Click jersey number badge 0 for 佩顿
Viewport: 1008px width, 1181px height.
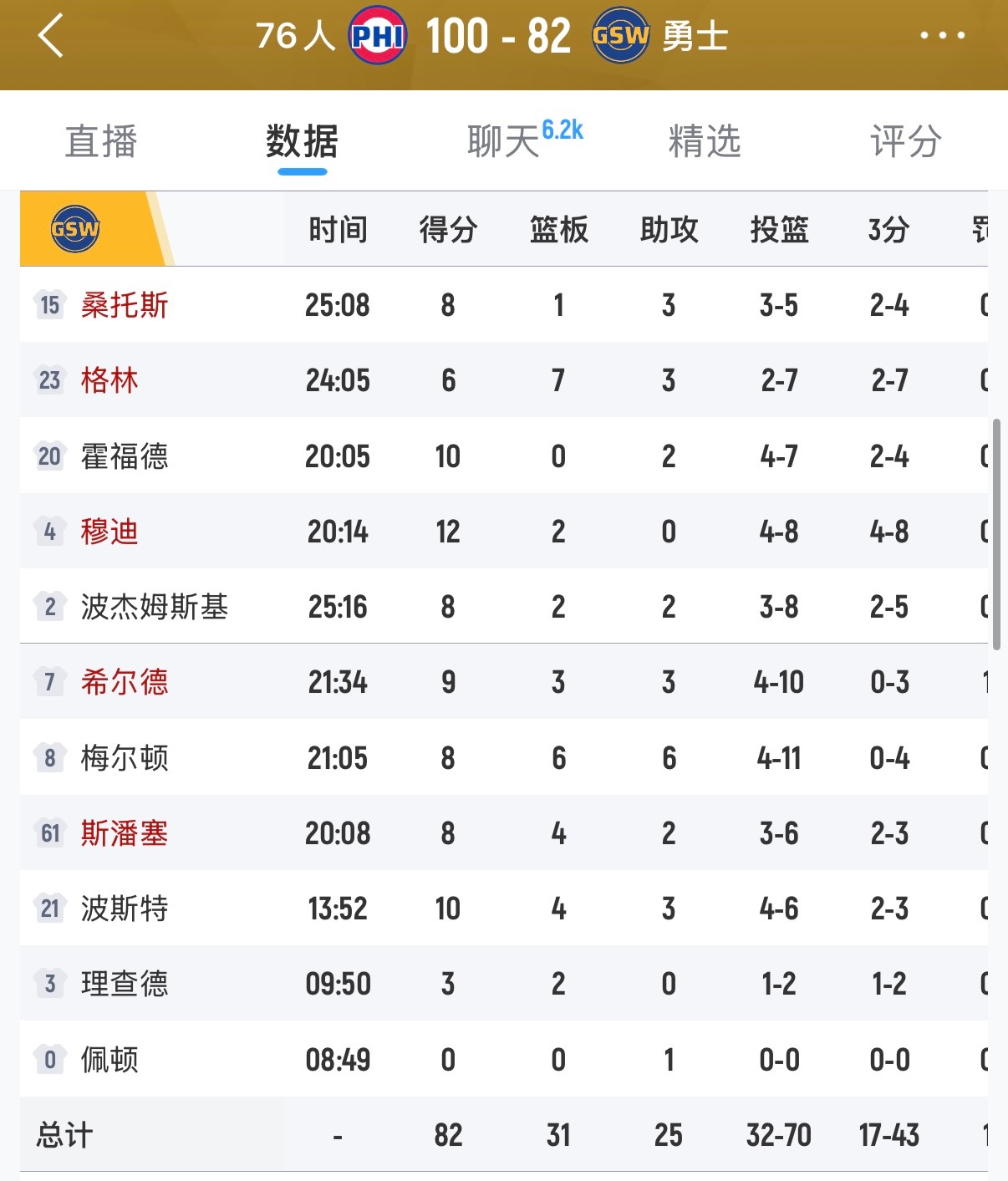(x=48, y=1060)
